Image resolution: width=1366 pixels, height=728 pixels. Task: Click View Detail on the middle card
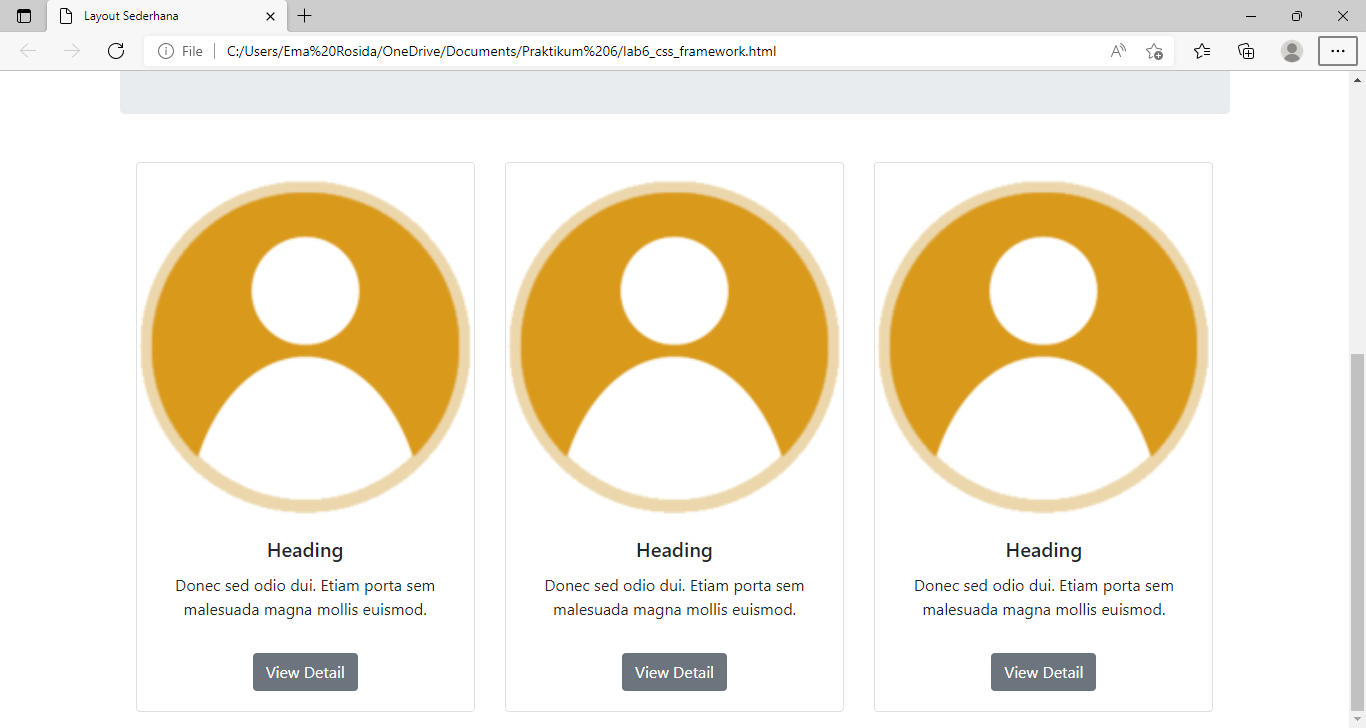click(x=674, y=671)
